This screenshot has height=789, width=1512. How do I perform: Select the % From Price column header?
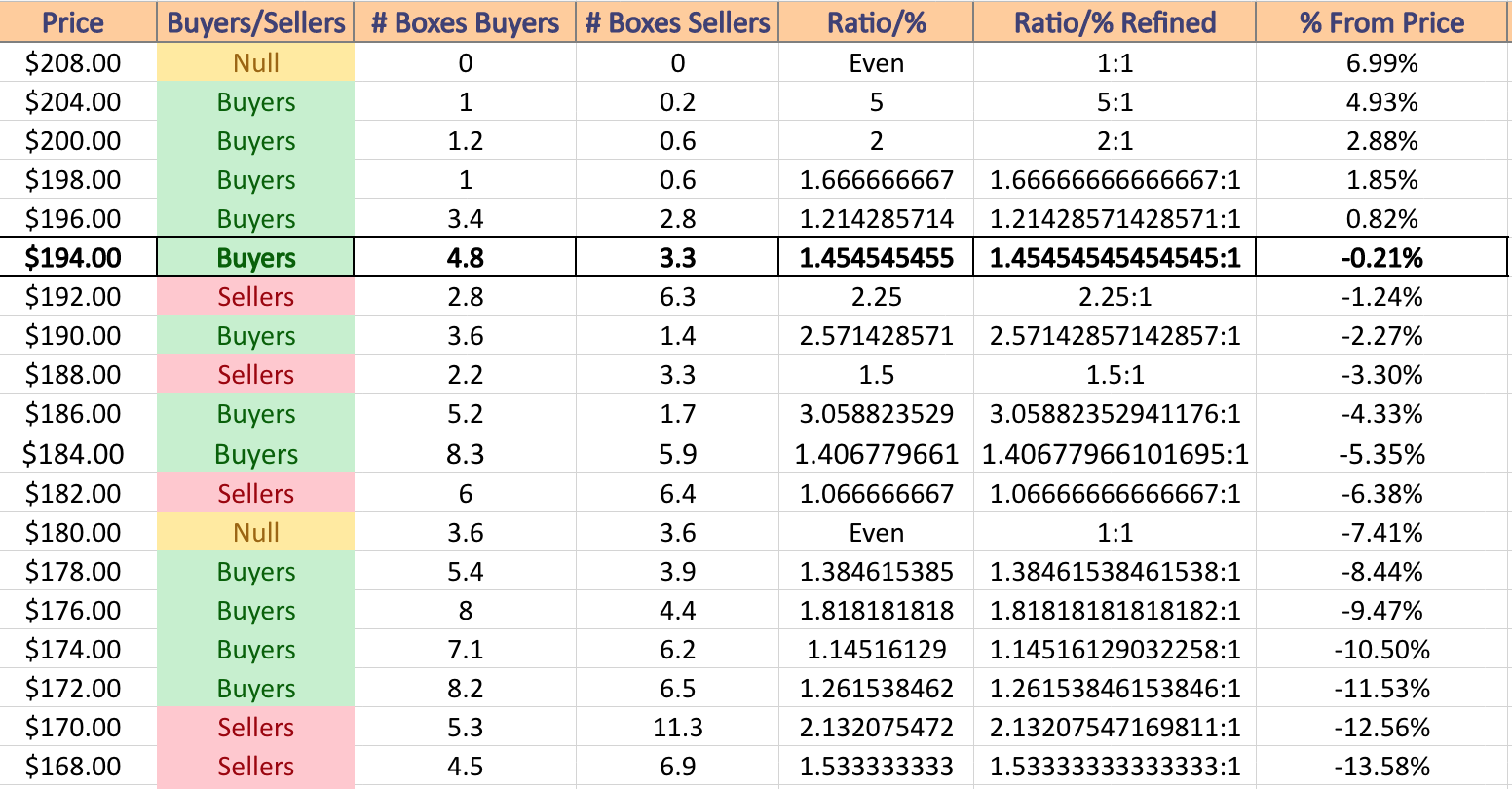(x=1381, y=22)
